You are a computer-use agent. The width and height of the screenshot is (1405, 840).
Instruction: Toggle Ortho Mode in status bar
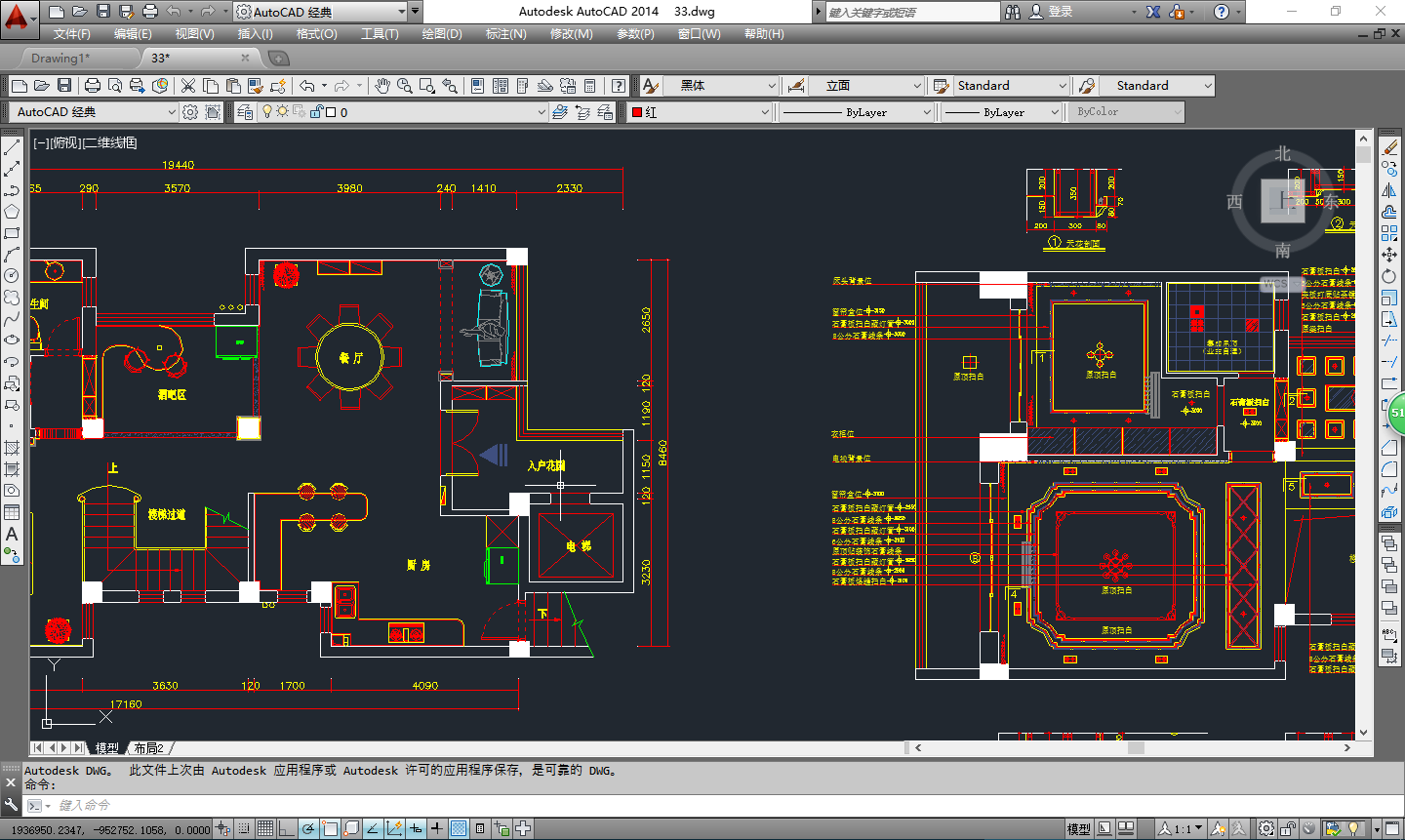[x=287, y=829]
